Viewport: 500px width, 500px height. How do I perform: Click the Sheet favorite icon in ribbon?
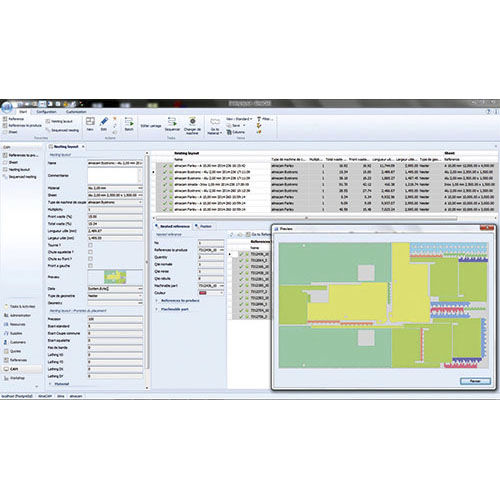pyautogui.click(x=5, y=132)
